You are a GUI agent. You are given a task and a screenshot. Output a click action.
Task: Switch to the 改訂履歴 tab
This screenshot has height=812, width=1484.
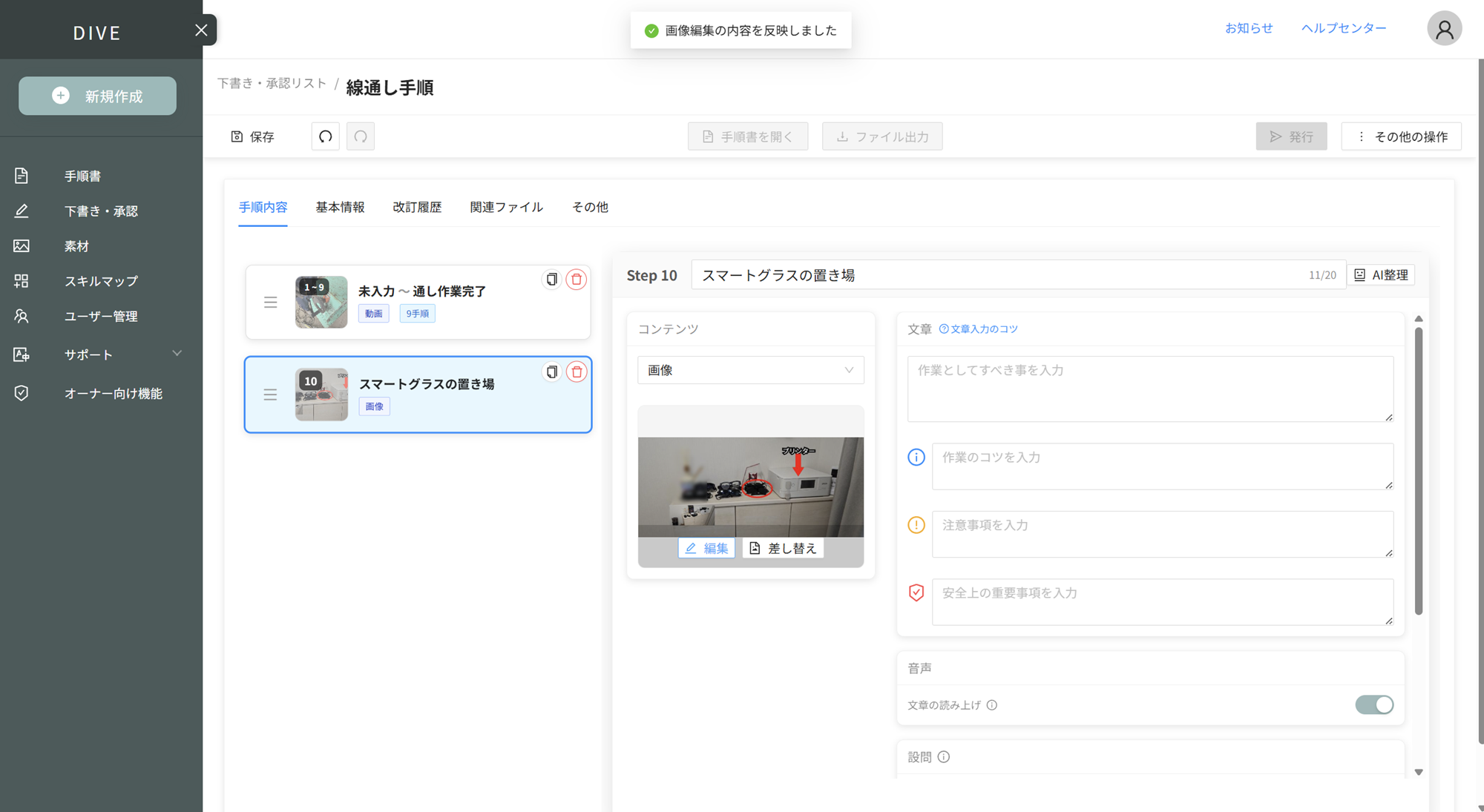pyautogui.click(x=417, y=207)
